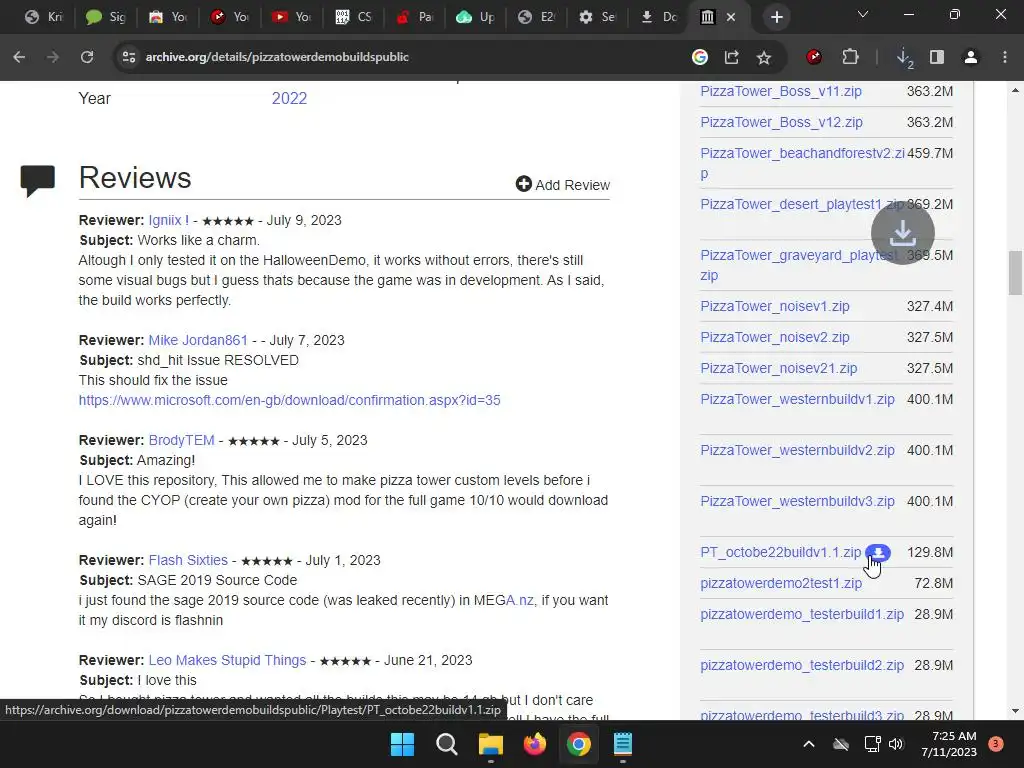The image size is (1024, 768).
Task: Show Chrome downloads tray
Action: click(904, 58)
